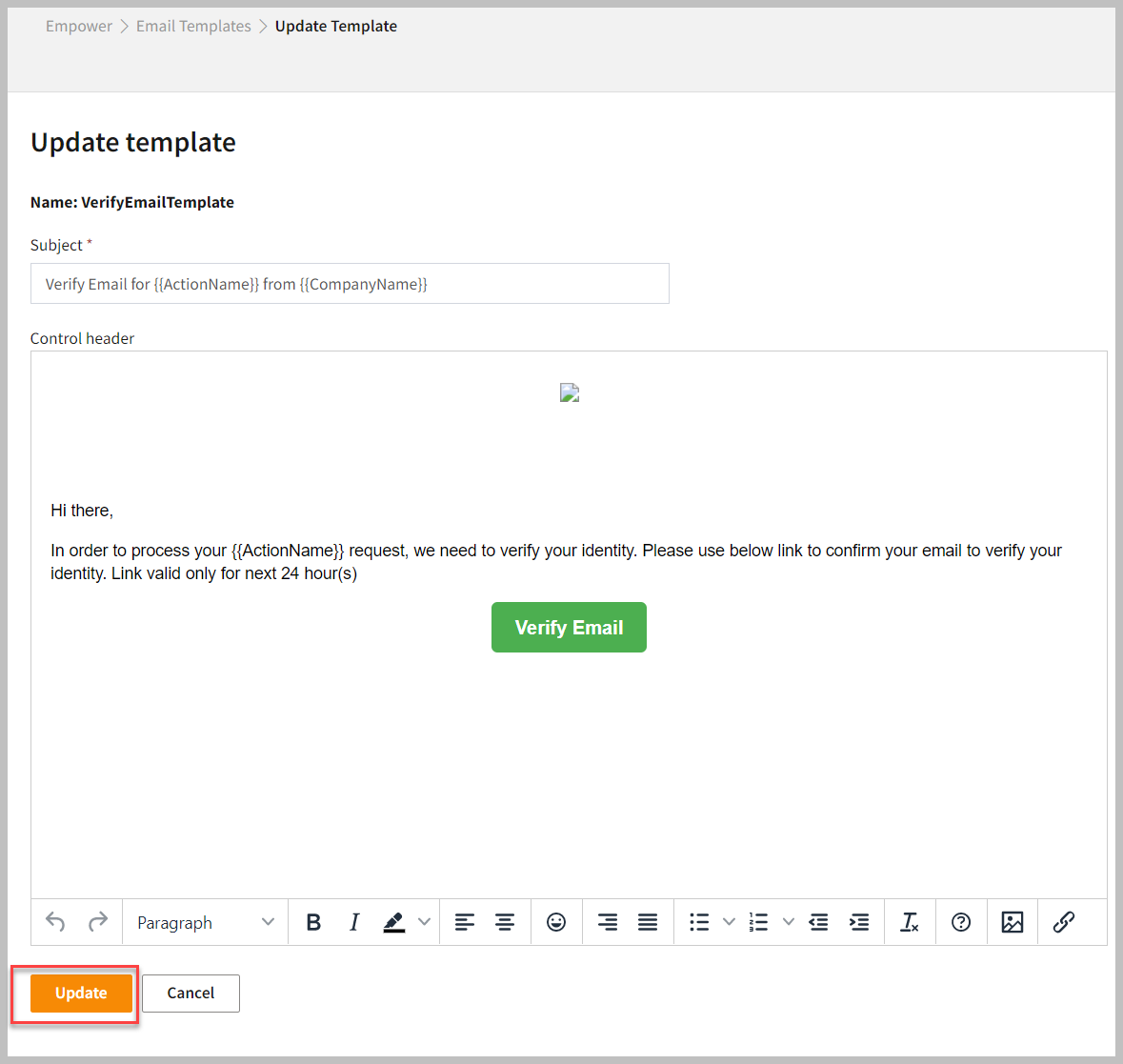Toggle bold formatting
Screen dimensions: 1123x1064
click(x=313, y=922)
